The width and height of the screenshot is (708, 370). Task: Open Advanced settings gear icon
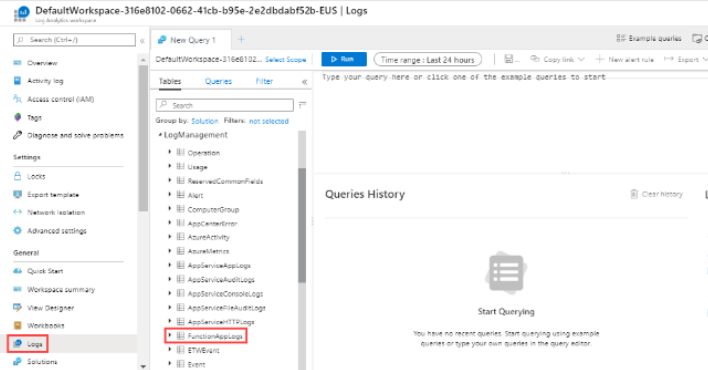(x=17, y=231)
